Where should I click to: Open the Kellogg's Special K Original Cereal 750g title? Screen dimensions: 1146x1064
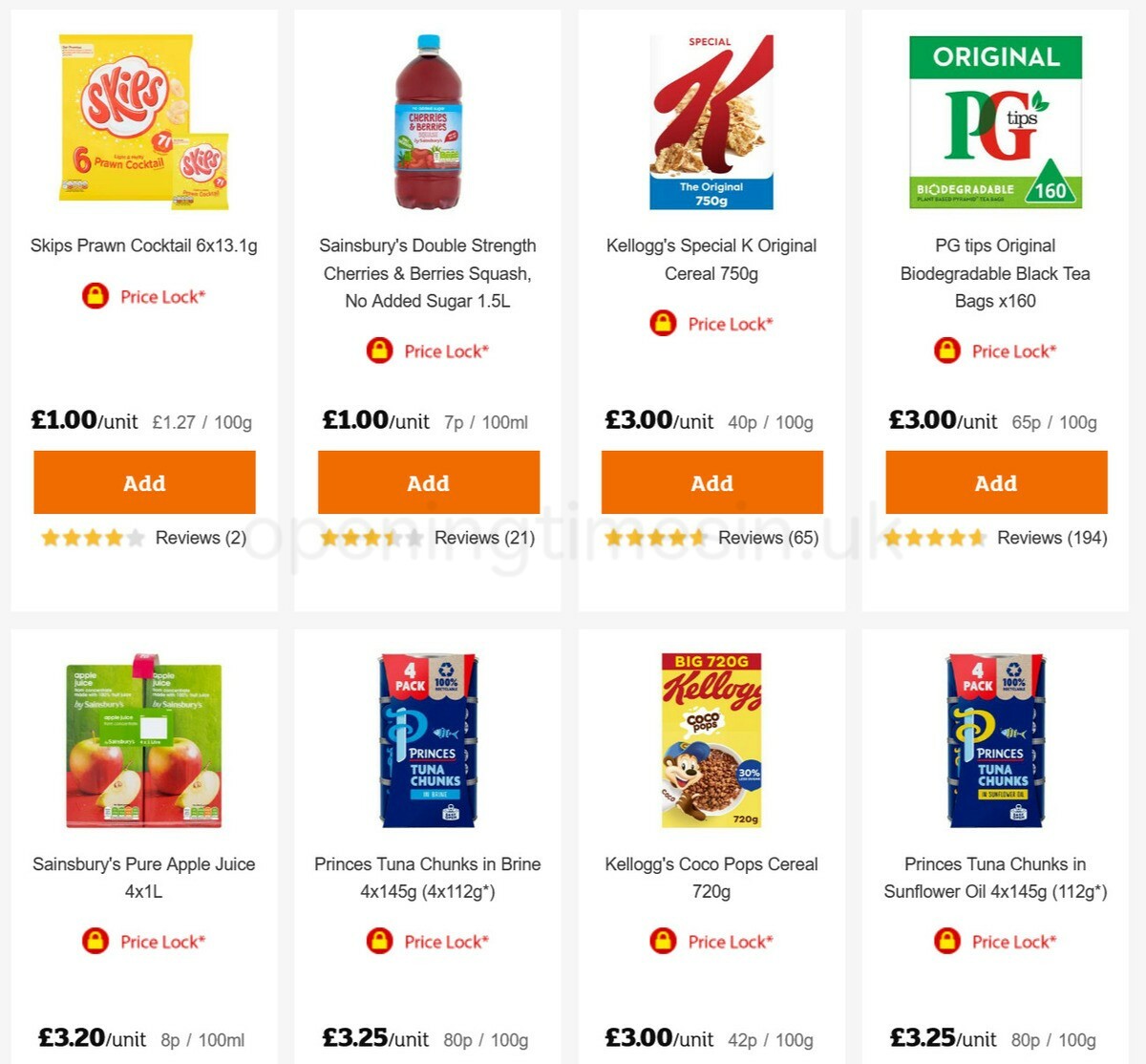(711, 259)
